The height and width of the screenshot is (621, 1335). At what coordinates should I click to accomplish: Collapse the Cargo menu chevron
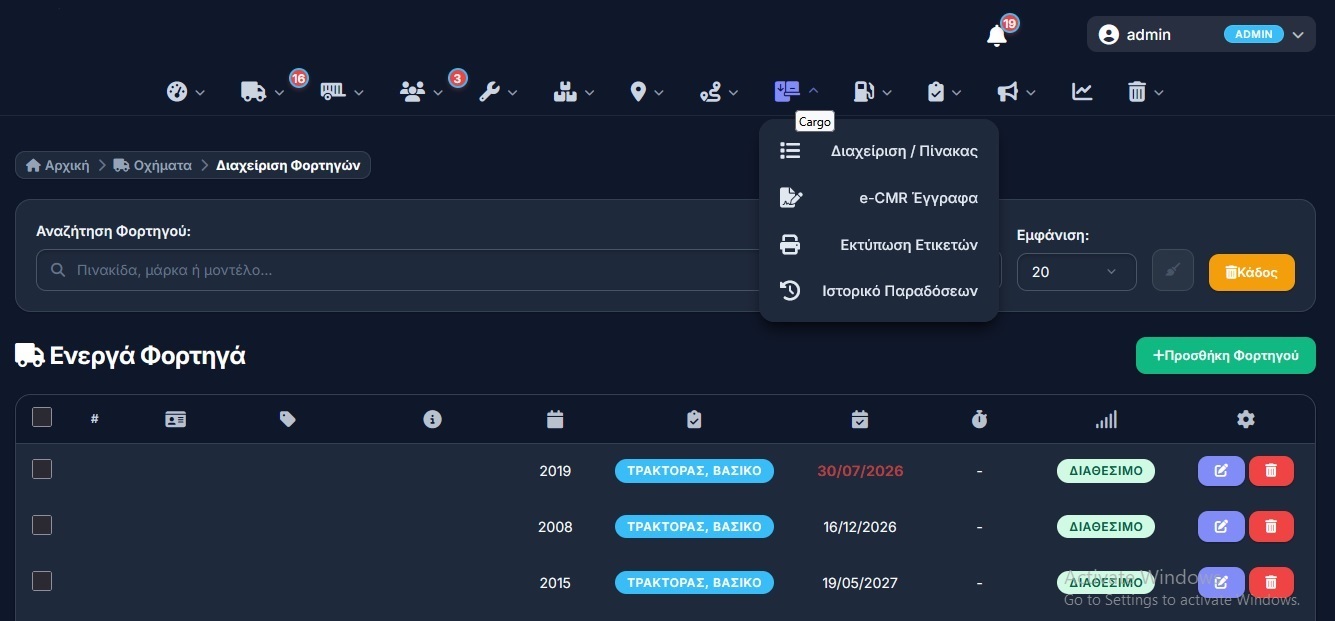pos(813,91)
